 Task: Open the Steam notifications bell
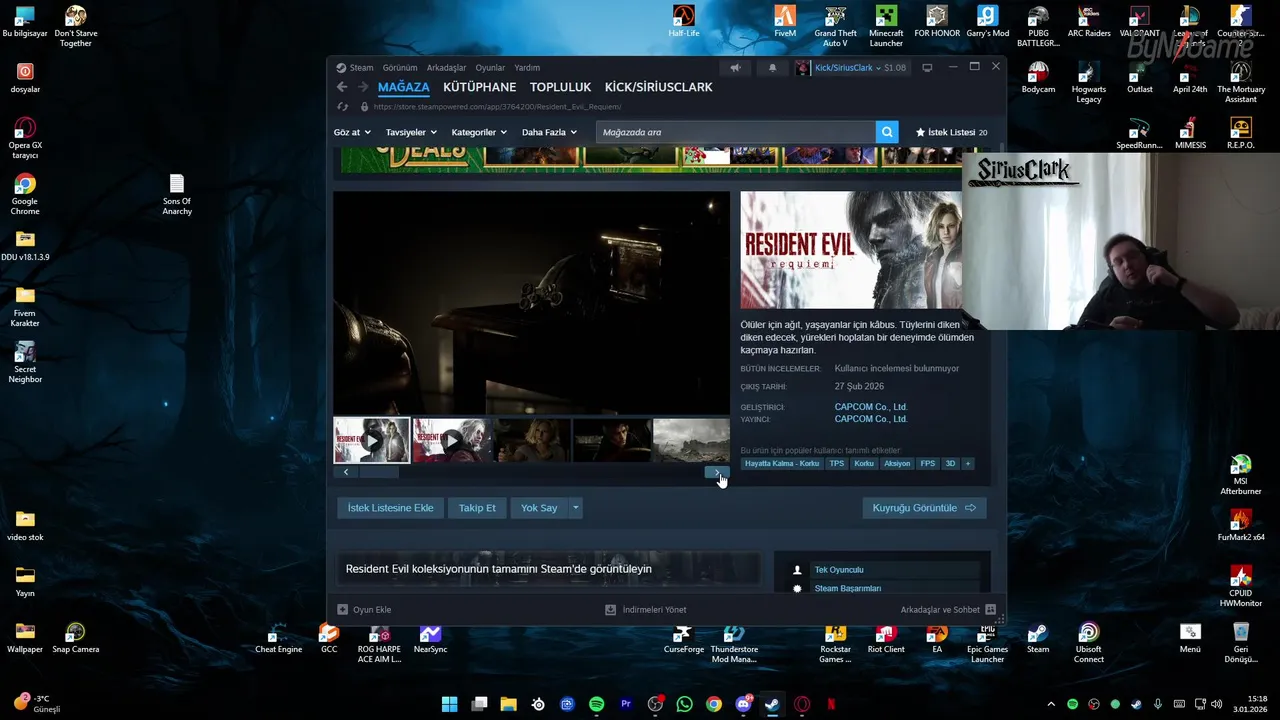(x=772, y=68)
